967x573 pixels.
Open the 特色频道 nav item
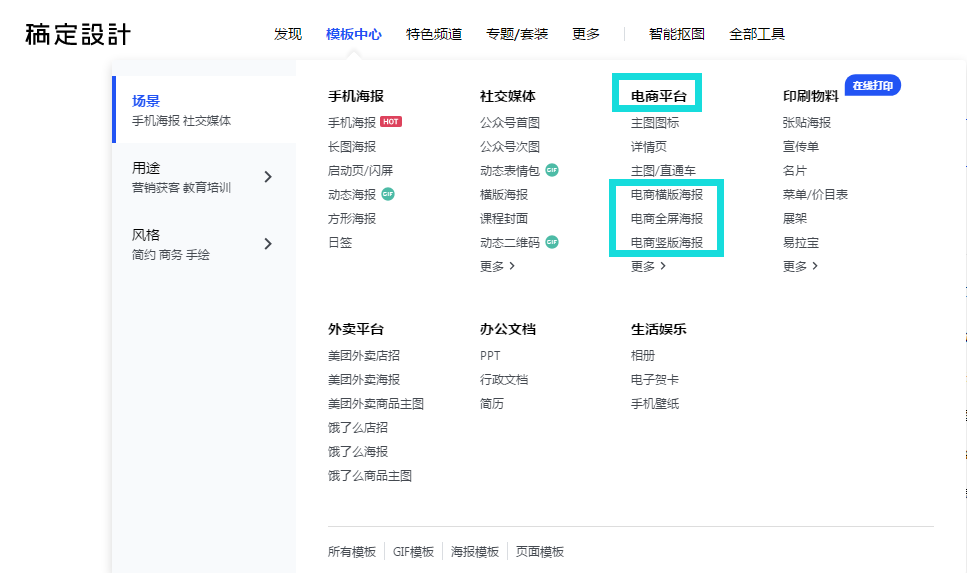click(x=434, y=35)
